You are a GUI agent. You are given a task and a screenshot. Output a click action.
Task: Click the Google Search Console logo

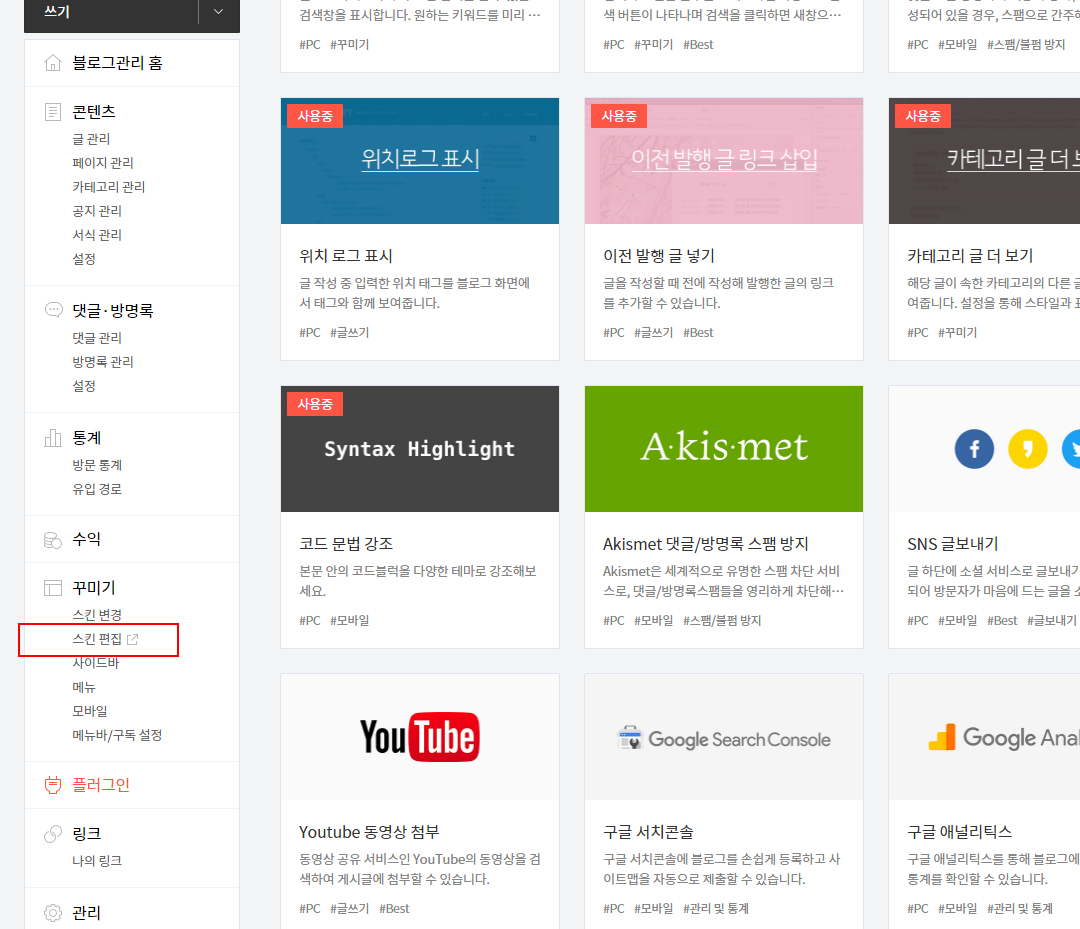[724, 739]
